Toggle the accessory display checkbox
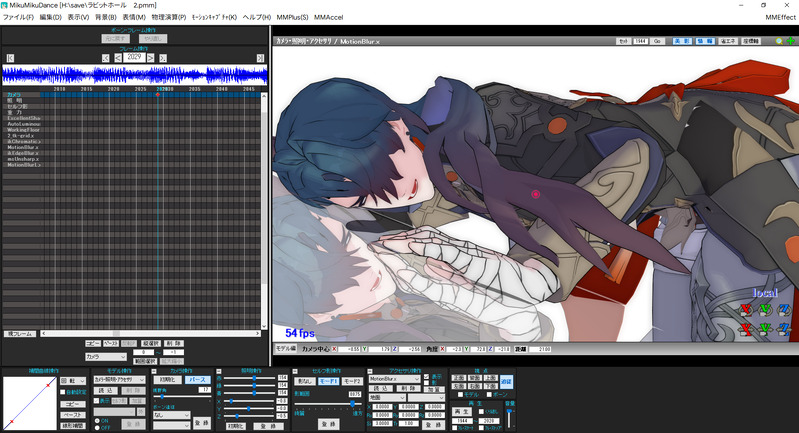The image size is (799, 433). (x=427, y=376)
